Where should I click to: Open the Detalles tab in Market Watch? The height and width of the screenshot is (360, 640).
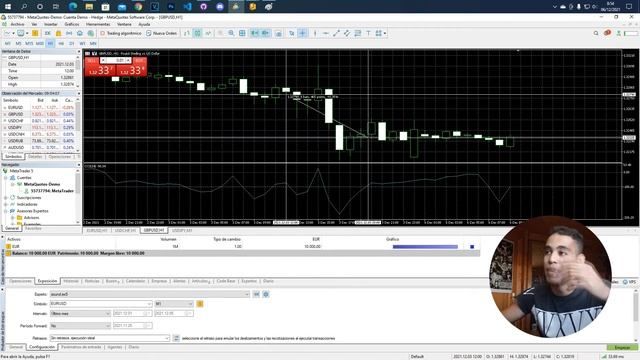click(35, 157)
